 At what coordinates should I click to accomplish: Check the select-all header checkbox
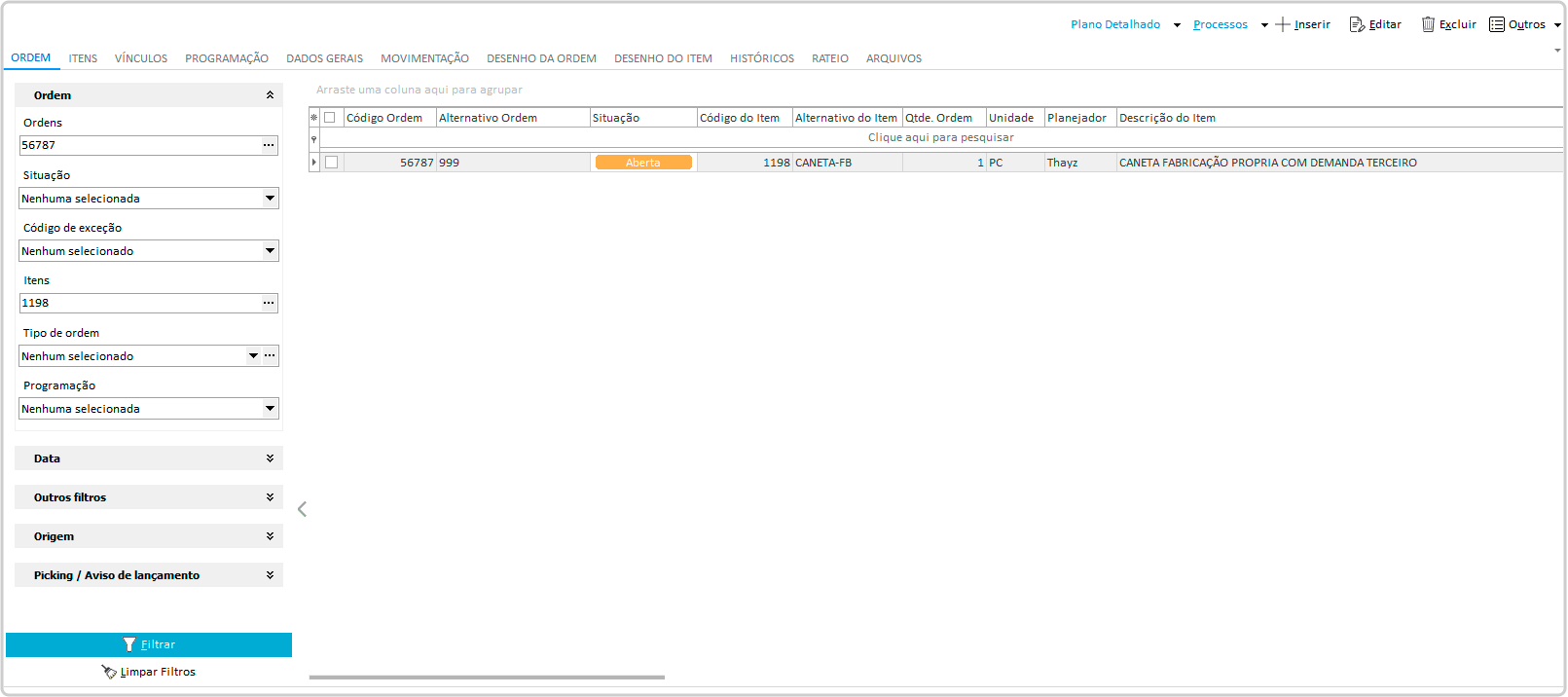(330, 118)
